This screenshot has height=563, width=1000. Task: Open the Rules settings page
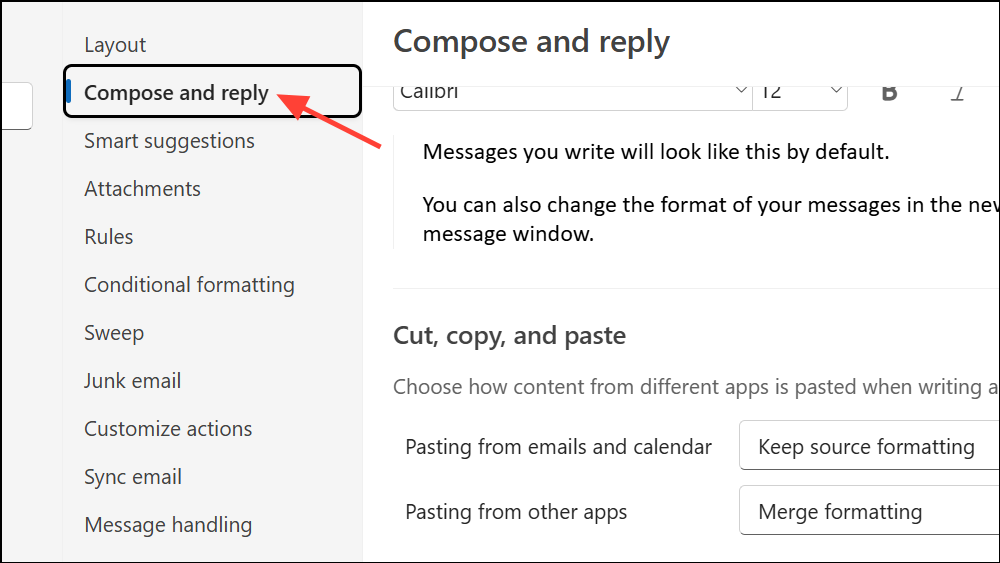pos(109,237)
